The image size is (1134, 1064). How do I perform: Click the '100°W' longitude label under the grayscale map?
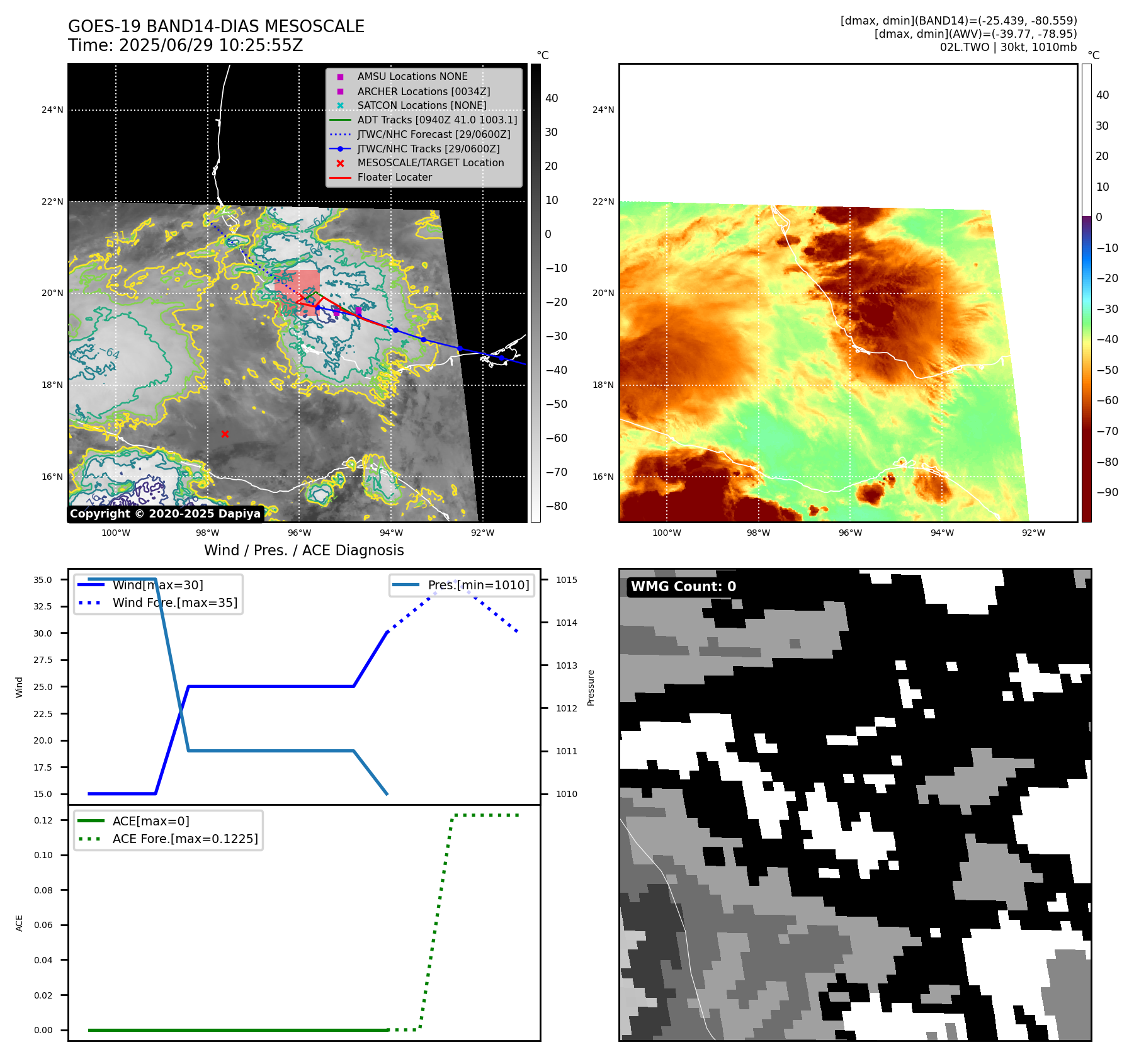[x=116, y=533]
